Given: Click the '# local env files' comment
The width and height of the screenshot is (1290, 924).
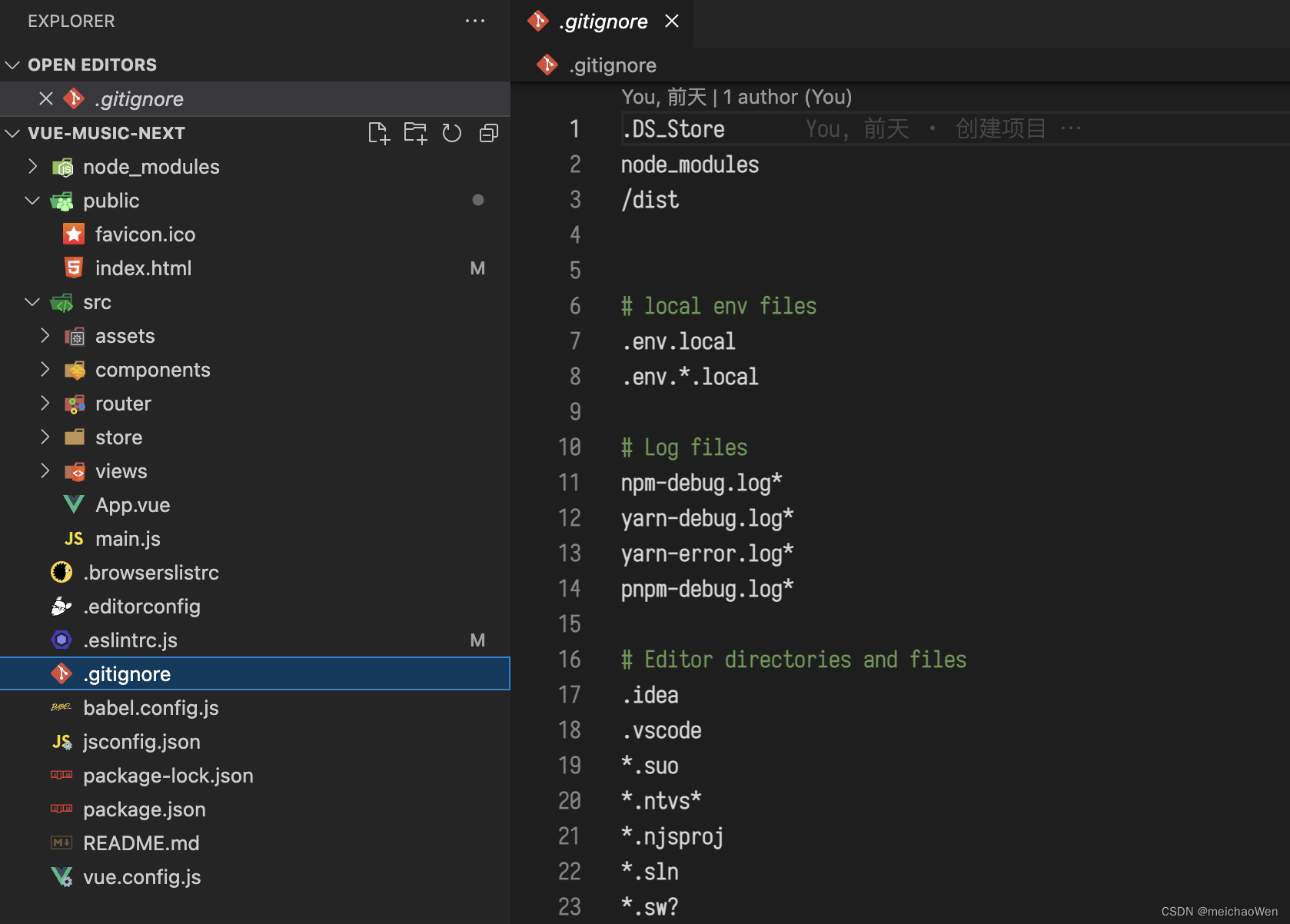Looking at the screenshot, I should [x=719, y=306].
